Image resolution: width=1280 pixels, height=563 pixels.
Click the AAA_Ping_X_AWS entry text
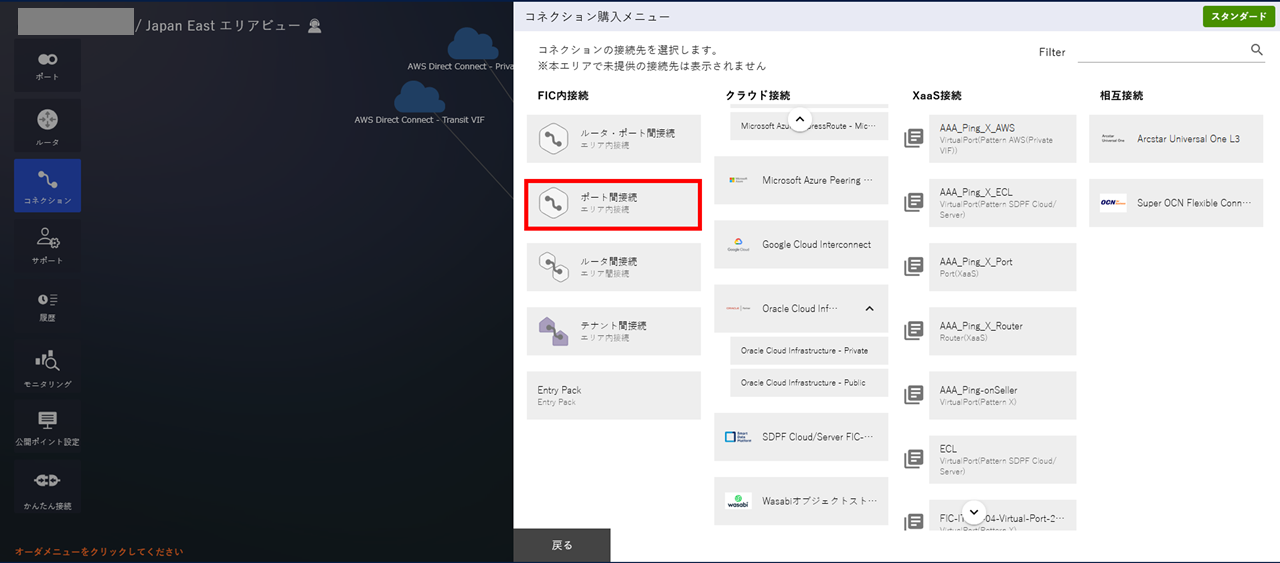[x=977, y=129]
